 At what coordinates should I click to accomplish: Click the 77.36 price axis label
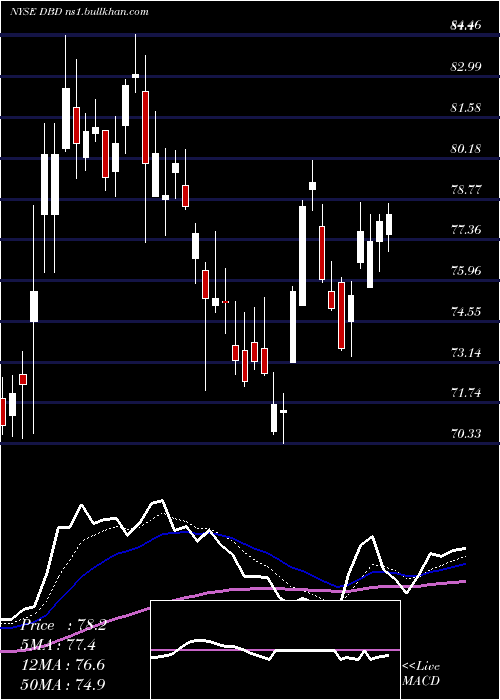tap(466, 230)
